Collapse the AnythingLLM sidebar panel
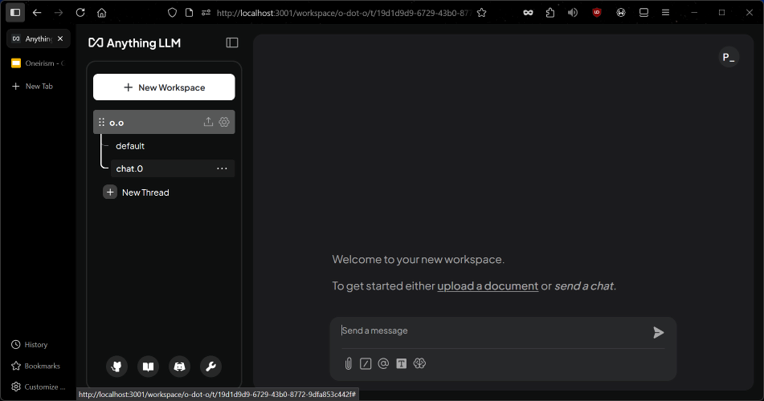 232,43
